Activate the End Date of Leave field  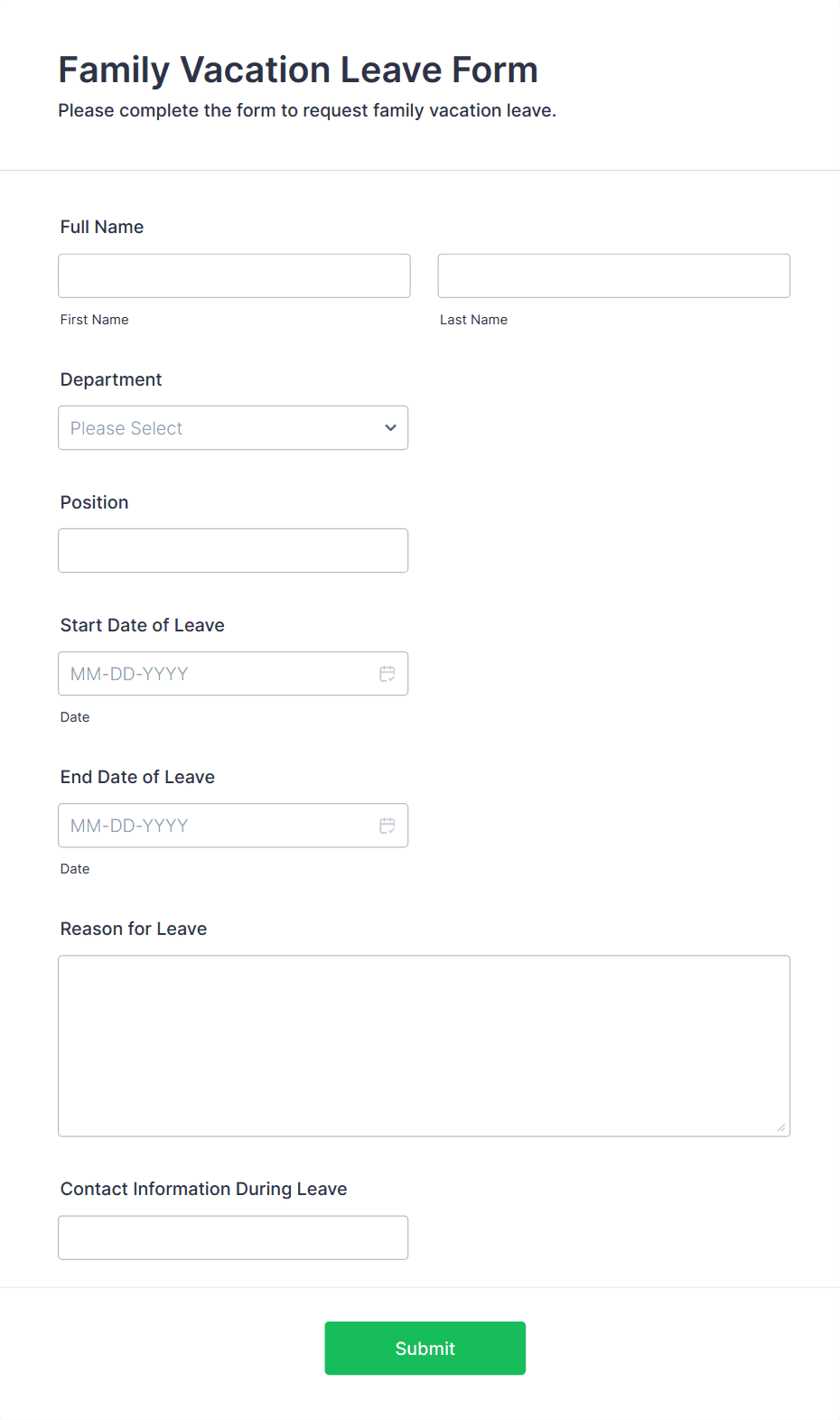(x=233, y=826)
